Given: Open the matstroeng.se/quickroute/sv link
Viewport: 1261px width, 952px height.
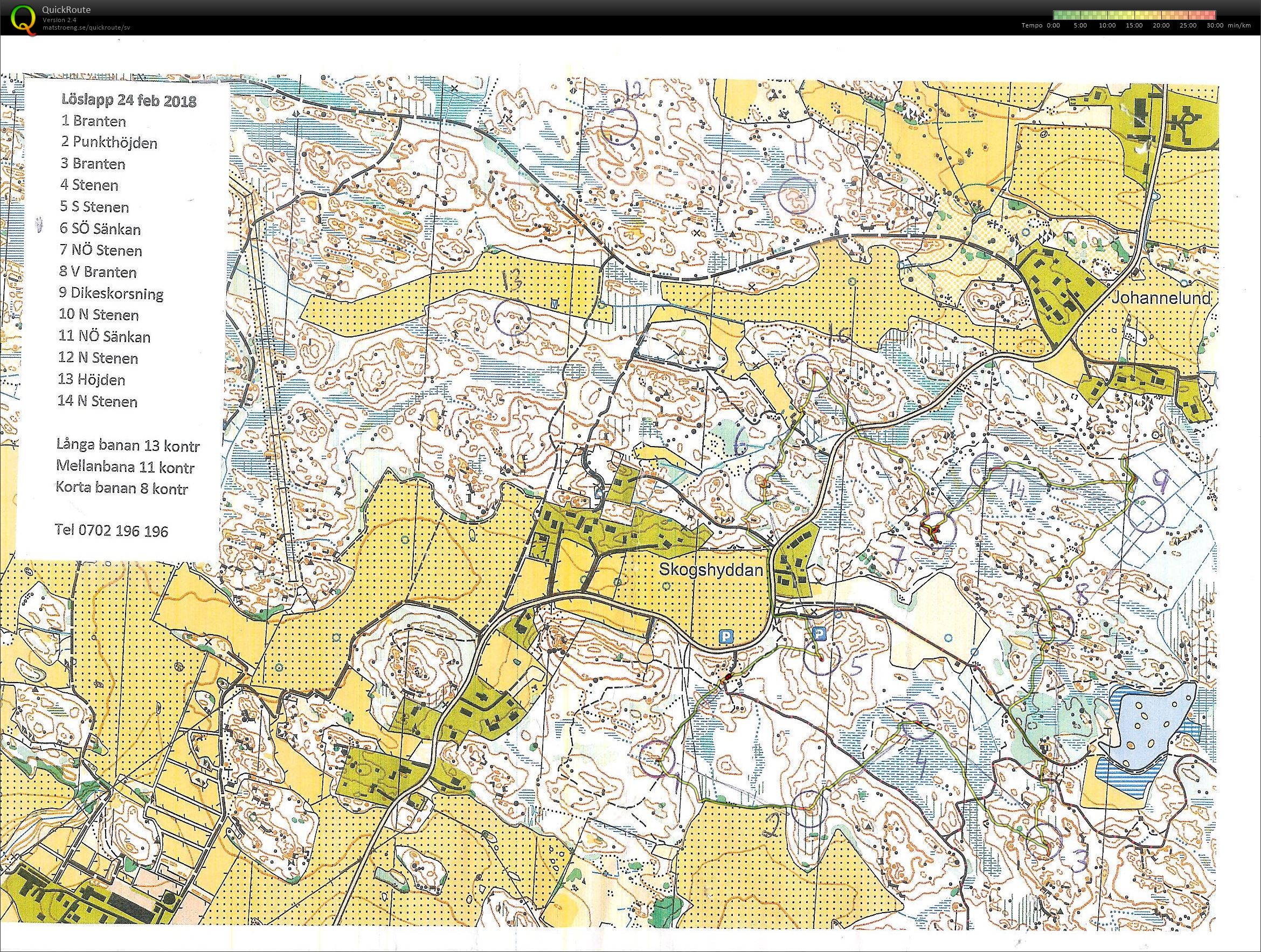Looking at the screenshot, I should pyautogui.click(x=86, y=27).
